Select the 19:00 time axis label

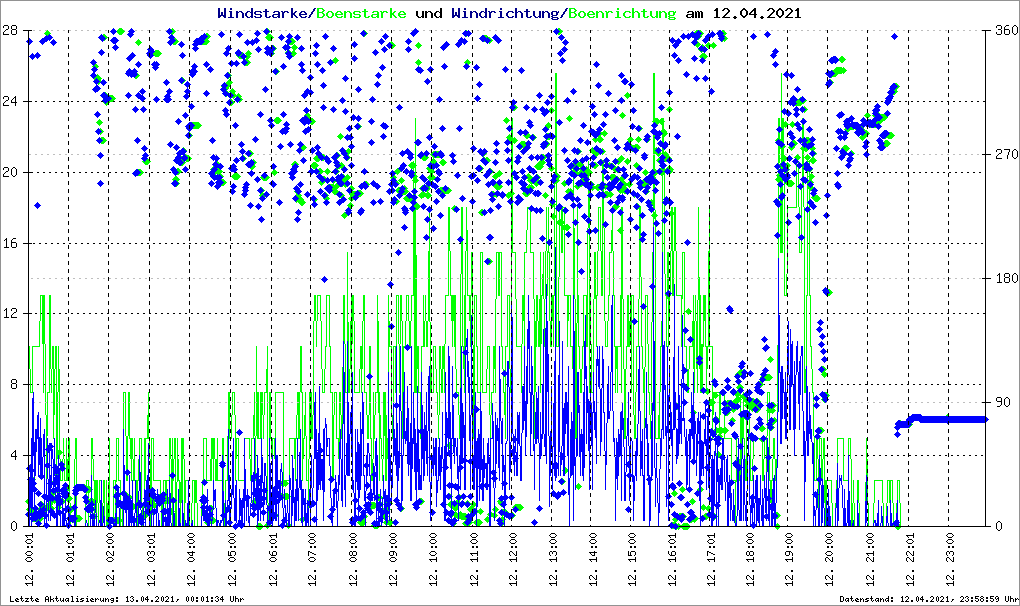(791, 565)
